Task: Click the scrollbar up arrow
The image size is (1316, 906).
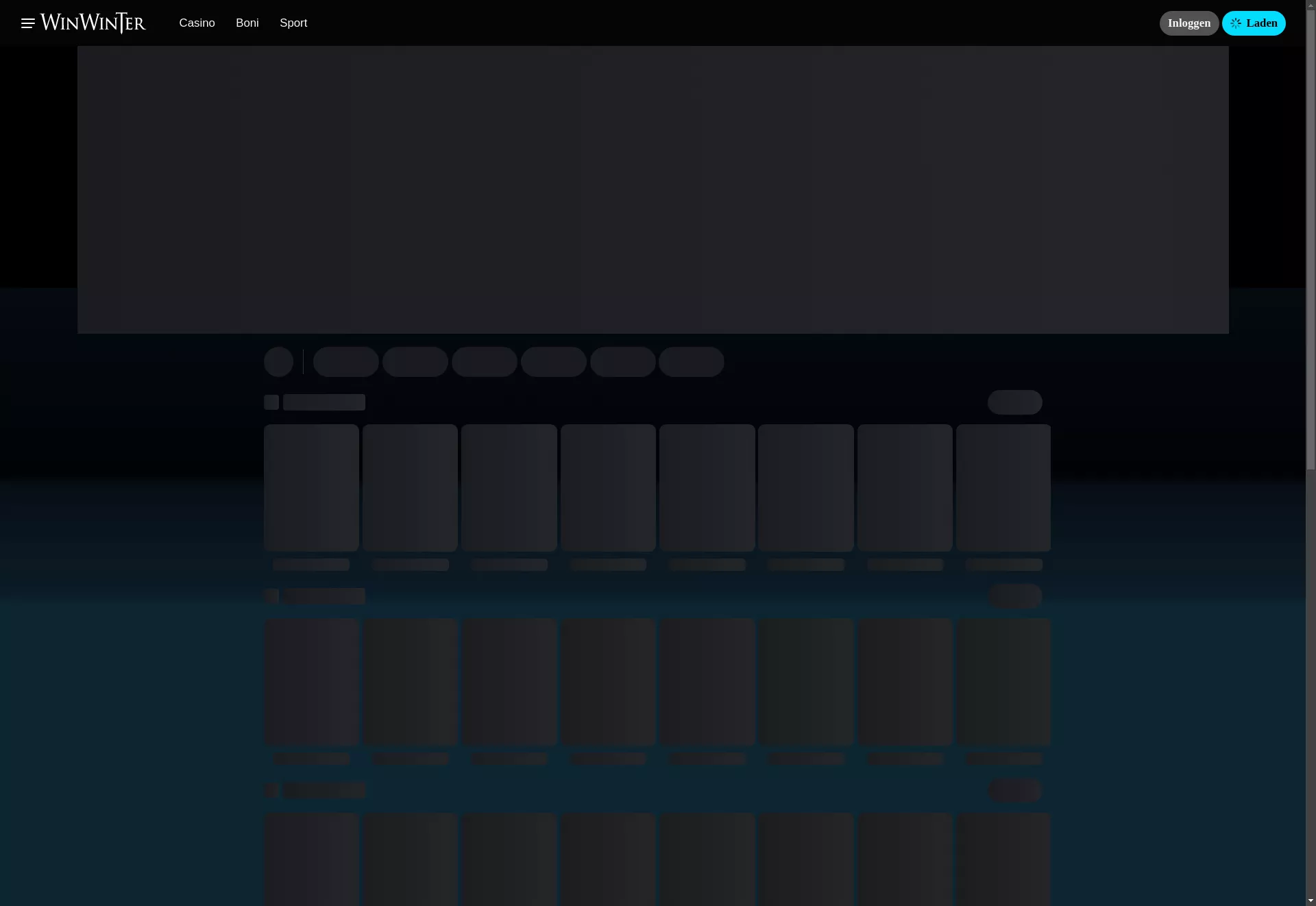Action: [1311, 5]
